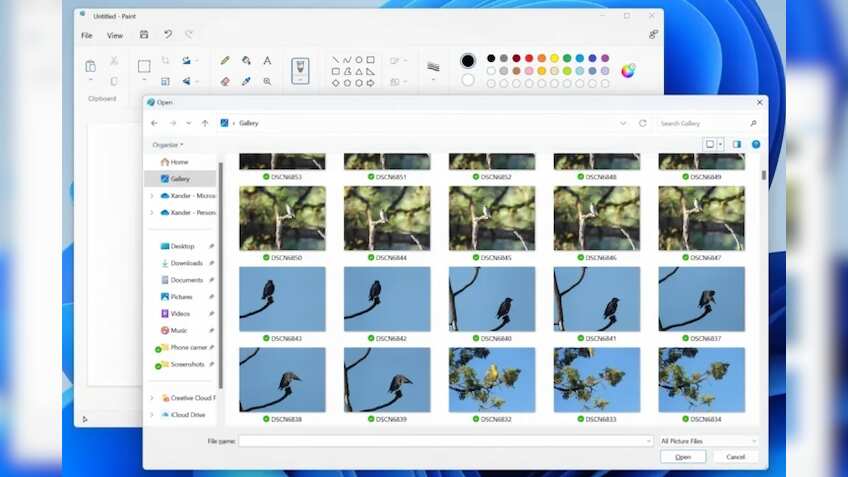Select the white Color 2 swatch
The image size is (848, 477).
pyautogui.click(x=468, y=81)
